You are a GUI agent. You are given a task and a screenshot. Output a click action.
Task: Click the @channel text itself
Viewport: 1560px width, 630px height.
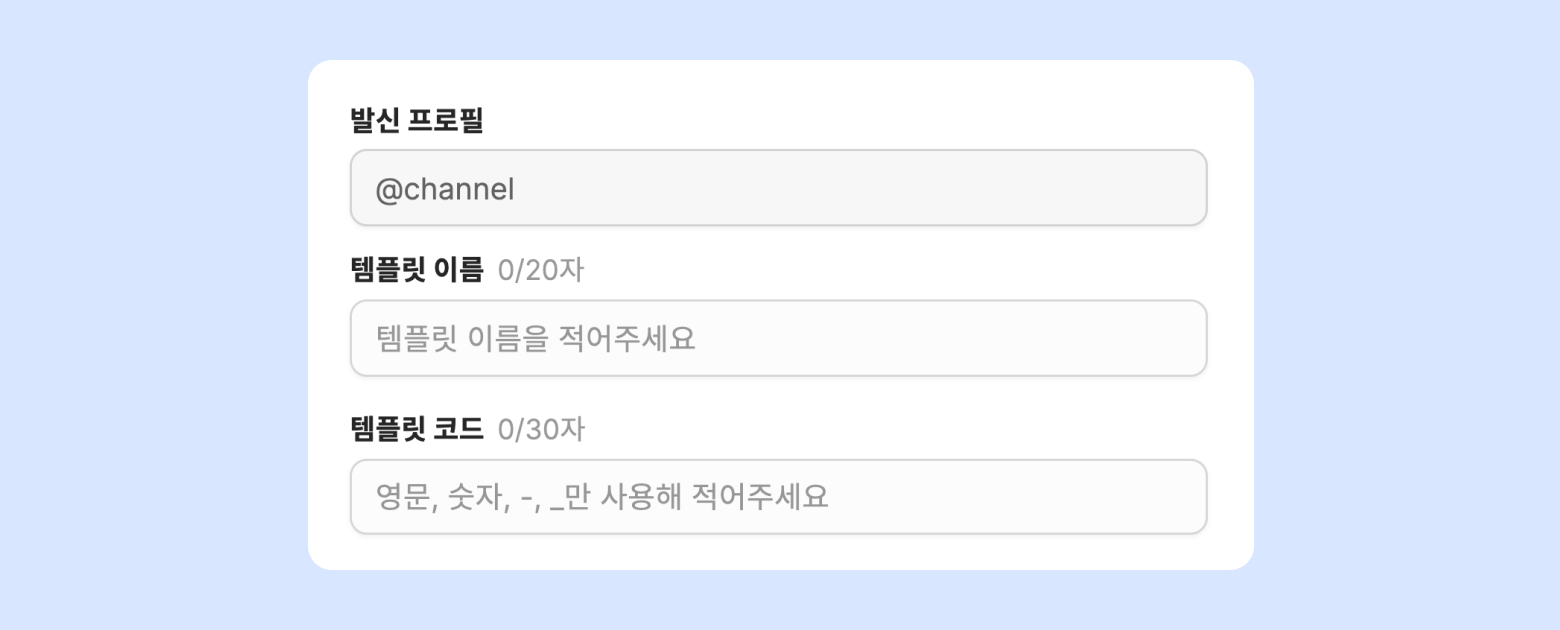444,189
